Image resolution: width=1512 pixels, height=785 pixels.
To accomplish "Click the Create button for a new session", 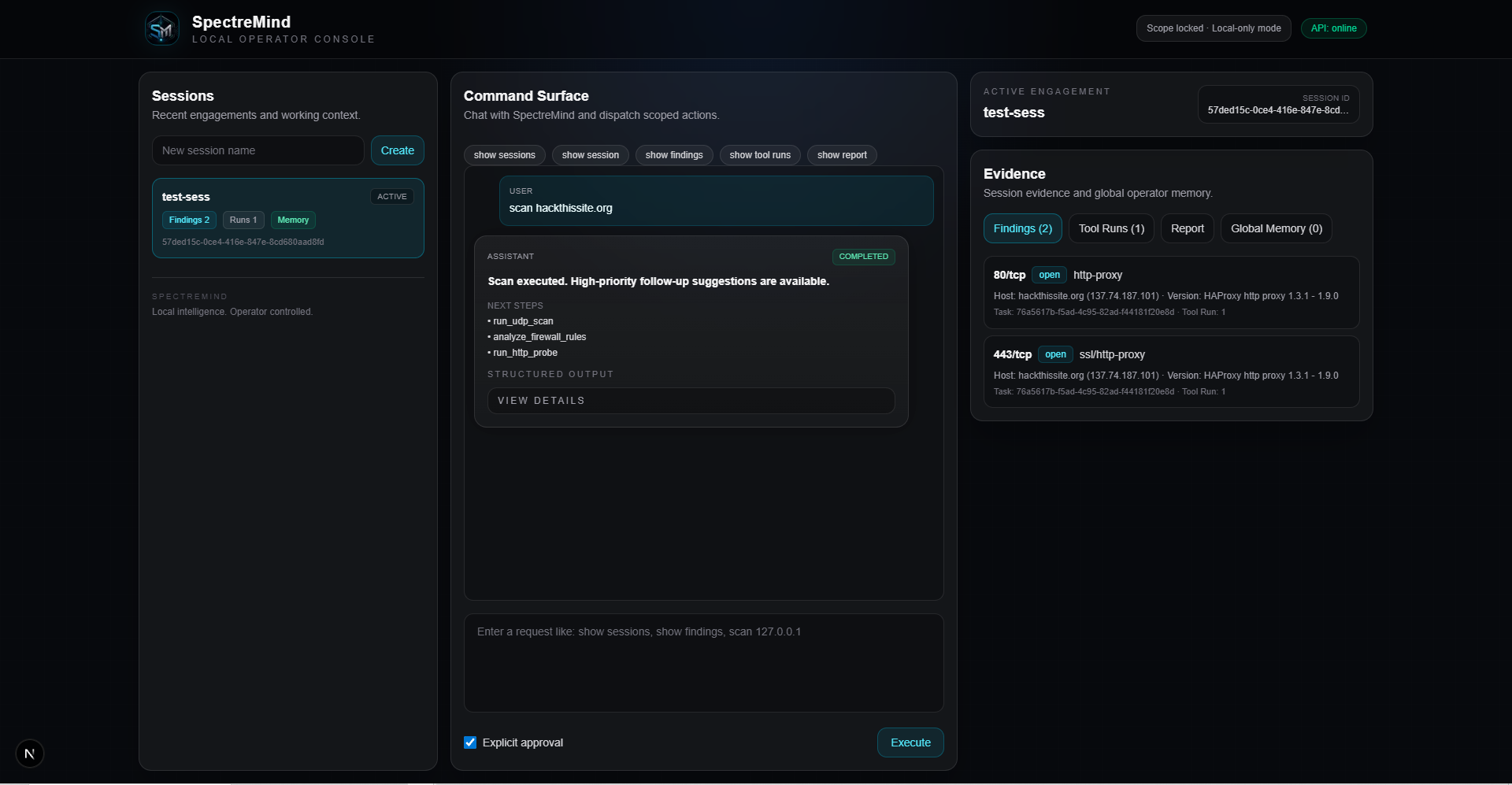I will coord(397,150).
